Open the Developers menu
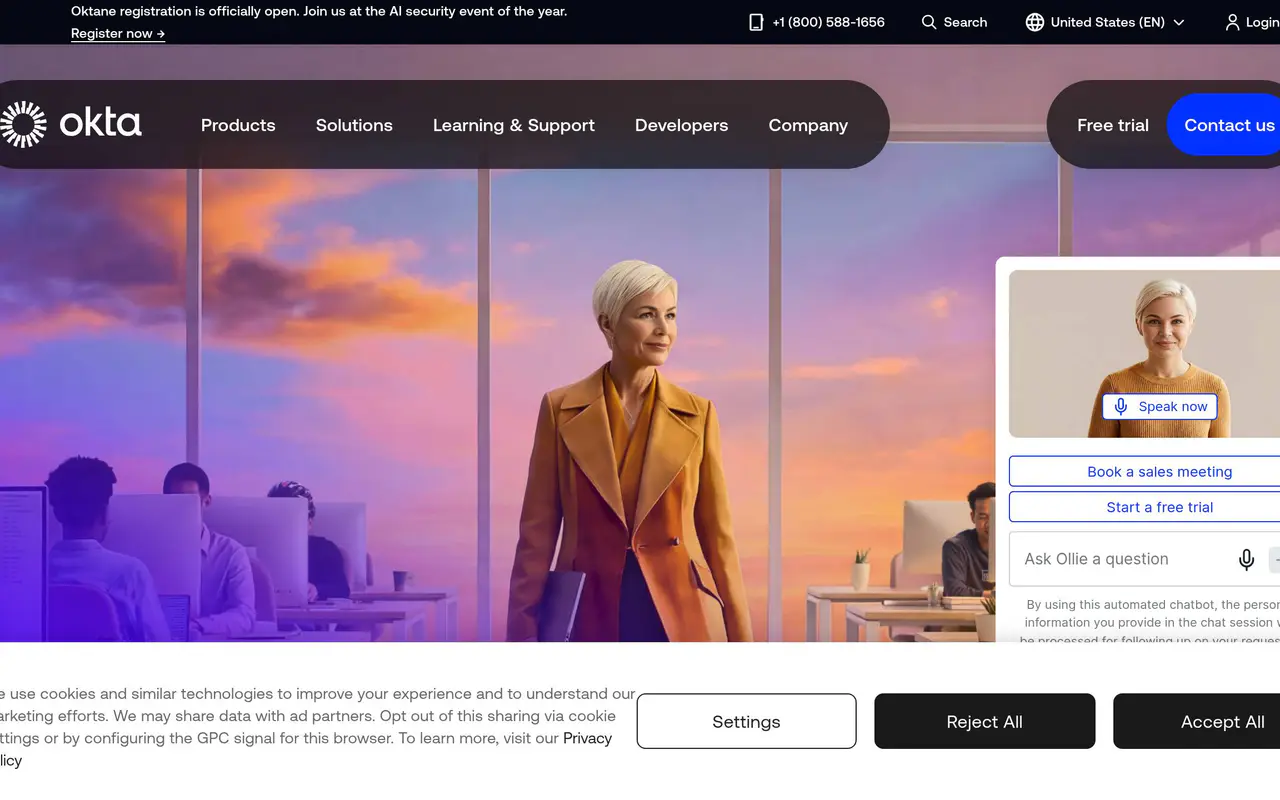Screen dimensions: 1280x800 pos(682,125)
